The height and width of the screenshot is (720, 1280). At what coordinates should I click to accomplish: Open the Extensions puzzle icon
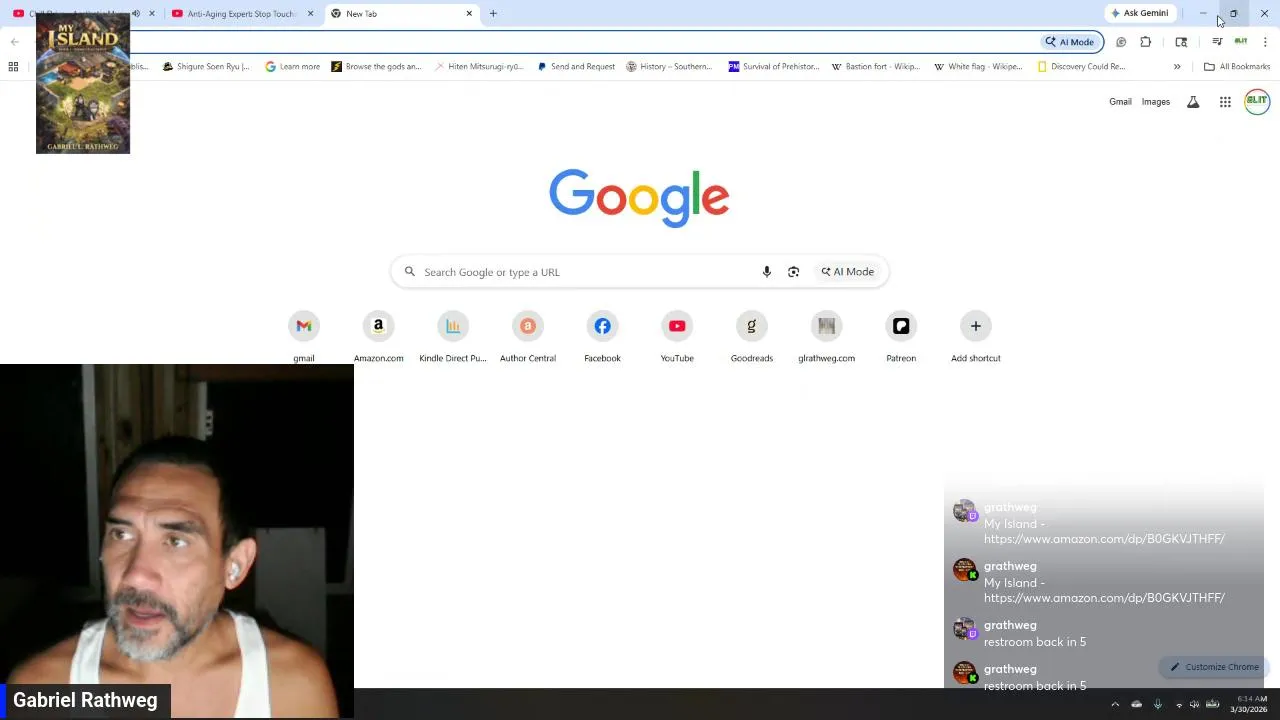[1146, 42]
